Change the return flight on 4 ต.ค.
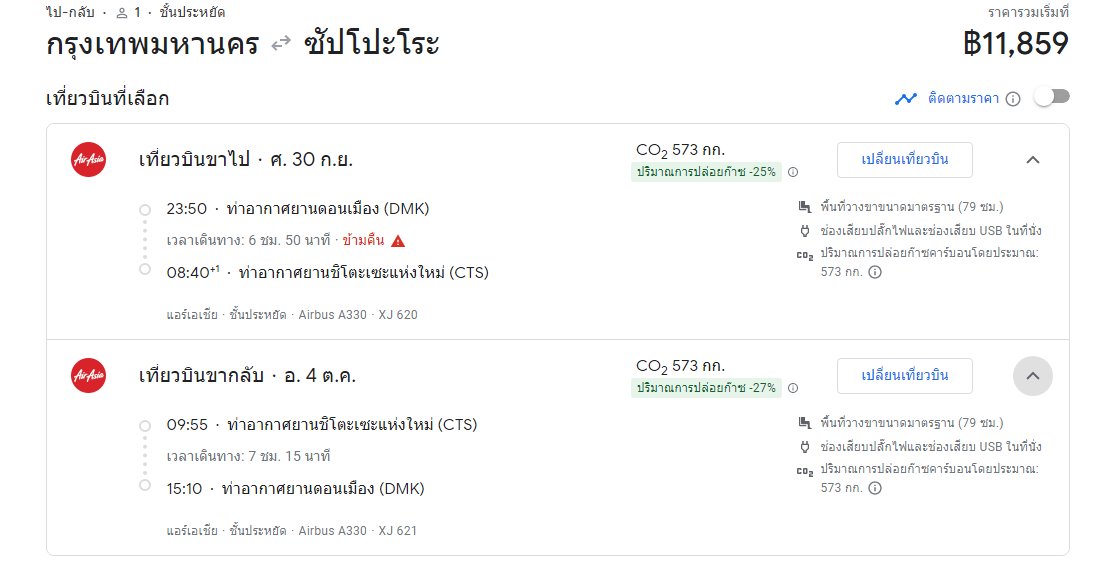Screen dimensions: 1117x580 (905, 376)
